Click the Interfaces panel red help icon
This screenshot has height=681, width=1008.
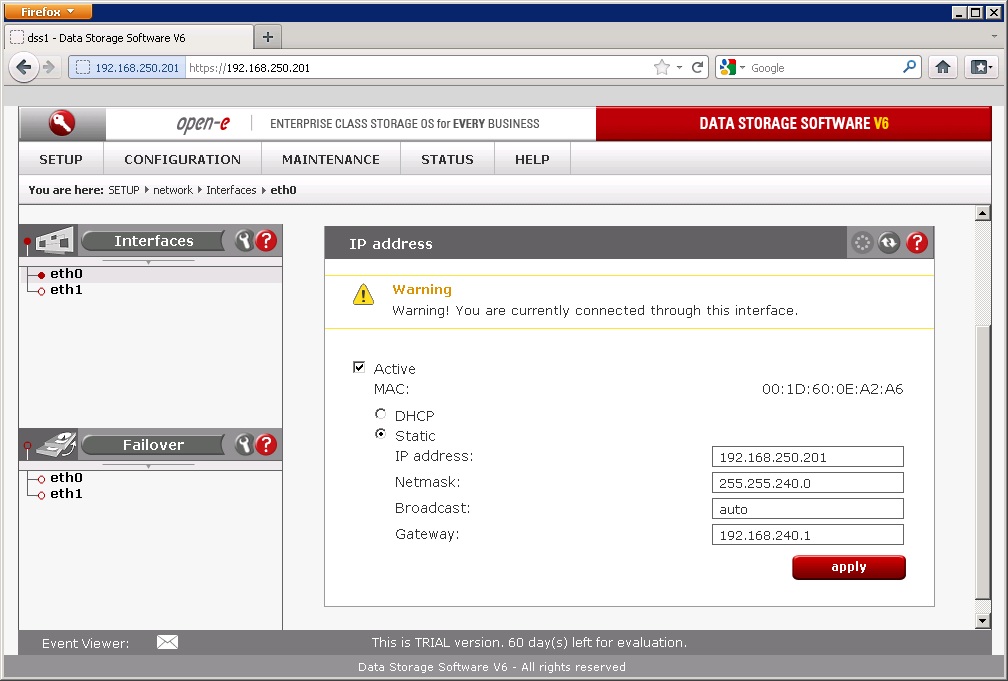pos(266,241)
